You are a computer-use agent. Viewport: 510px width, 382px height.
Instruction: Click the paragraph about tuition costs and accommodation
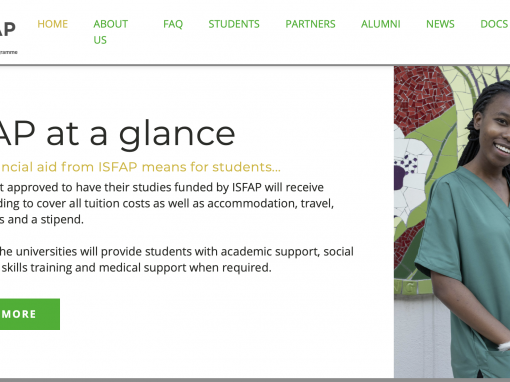(167, 203)
